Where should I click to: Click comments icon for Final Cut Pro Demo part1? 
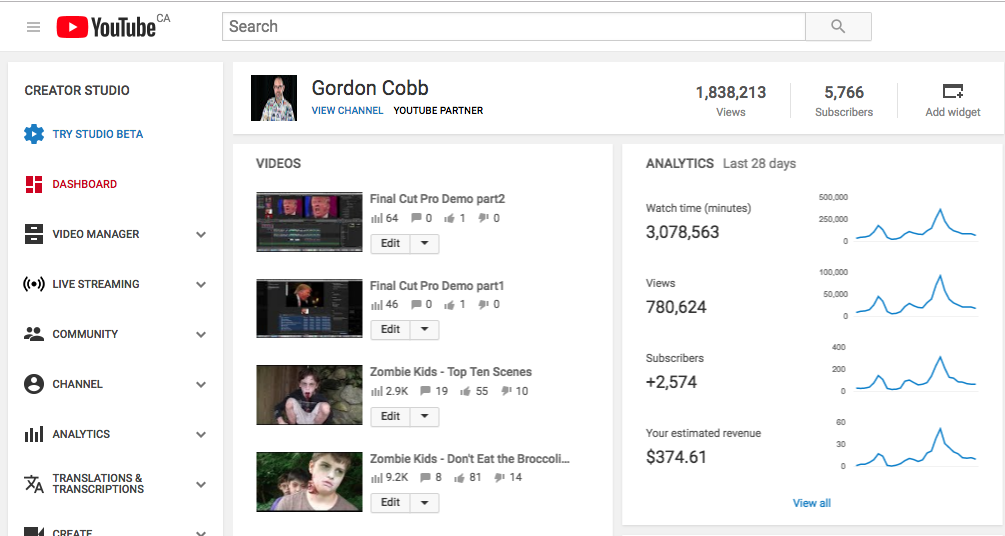(416, 305)
